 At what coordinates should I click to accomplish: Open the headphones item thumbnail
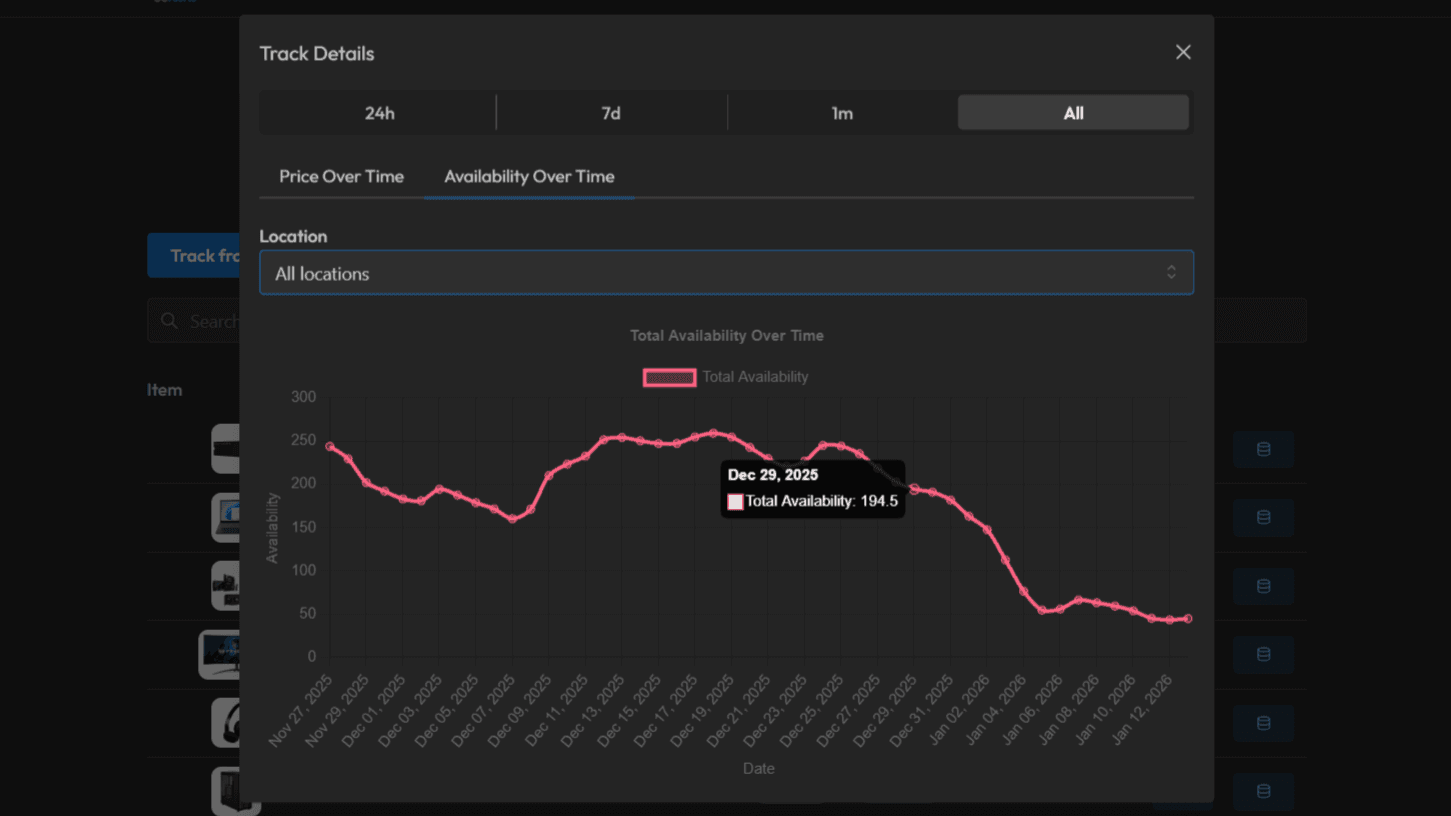226,723
